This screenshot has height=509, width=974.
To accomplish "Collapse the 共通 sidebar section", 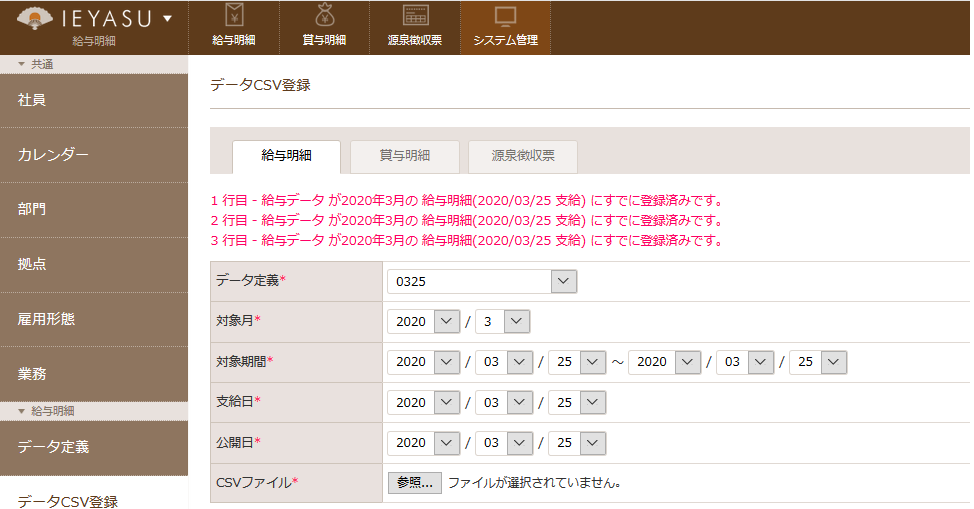I will coord(22,64).
